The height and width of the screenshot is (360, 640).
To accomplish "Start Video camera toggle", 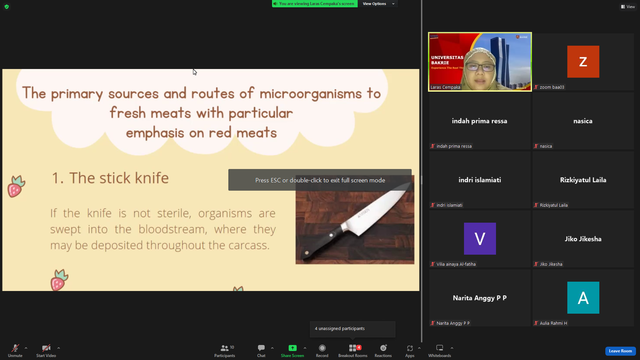I will [46, 350].
